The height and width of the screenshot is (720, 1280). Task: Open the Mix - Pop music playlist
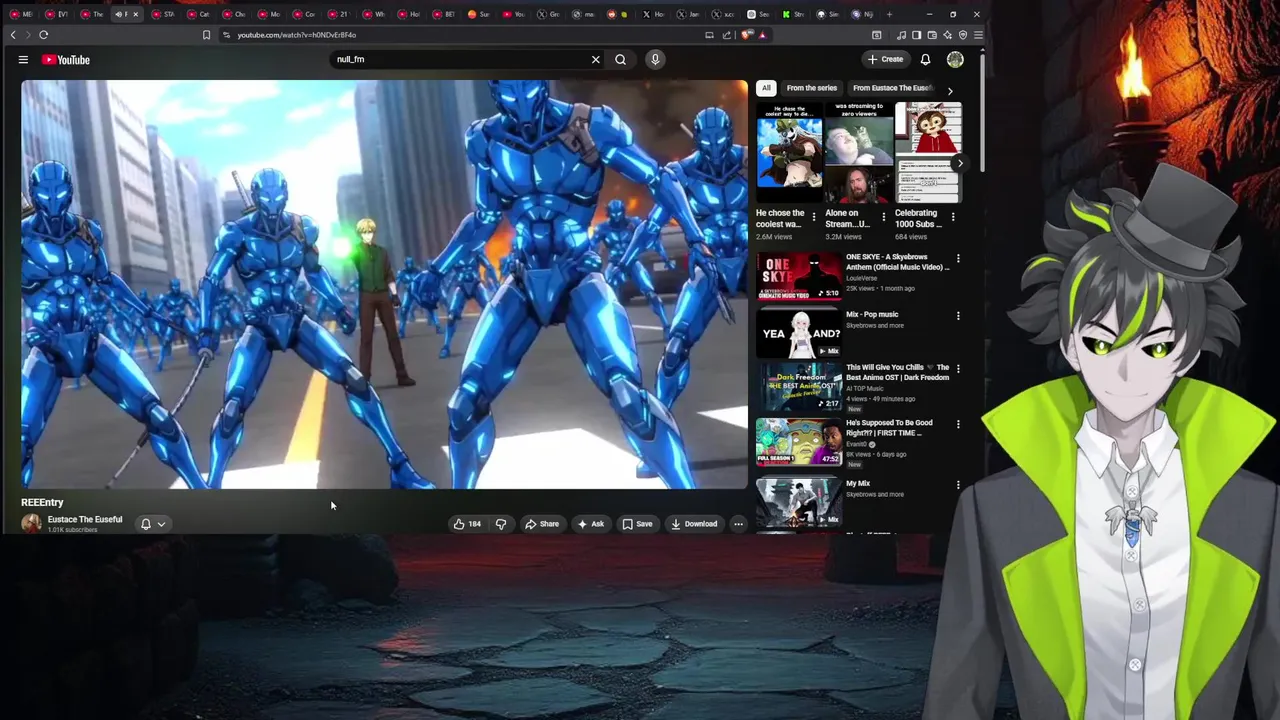coord(872,314)
